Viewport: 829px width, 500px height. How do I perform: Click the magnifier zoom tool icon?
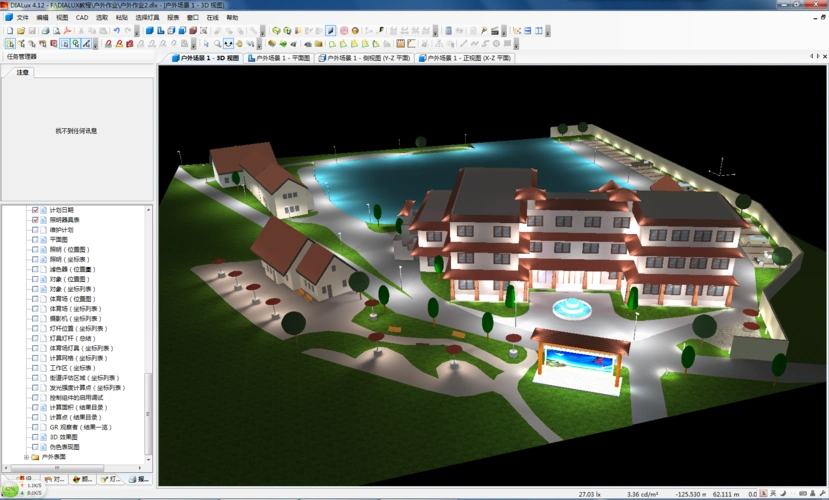click(x=217, y=44)
